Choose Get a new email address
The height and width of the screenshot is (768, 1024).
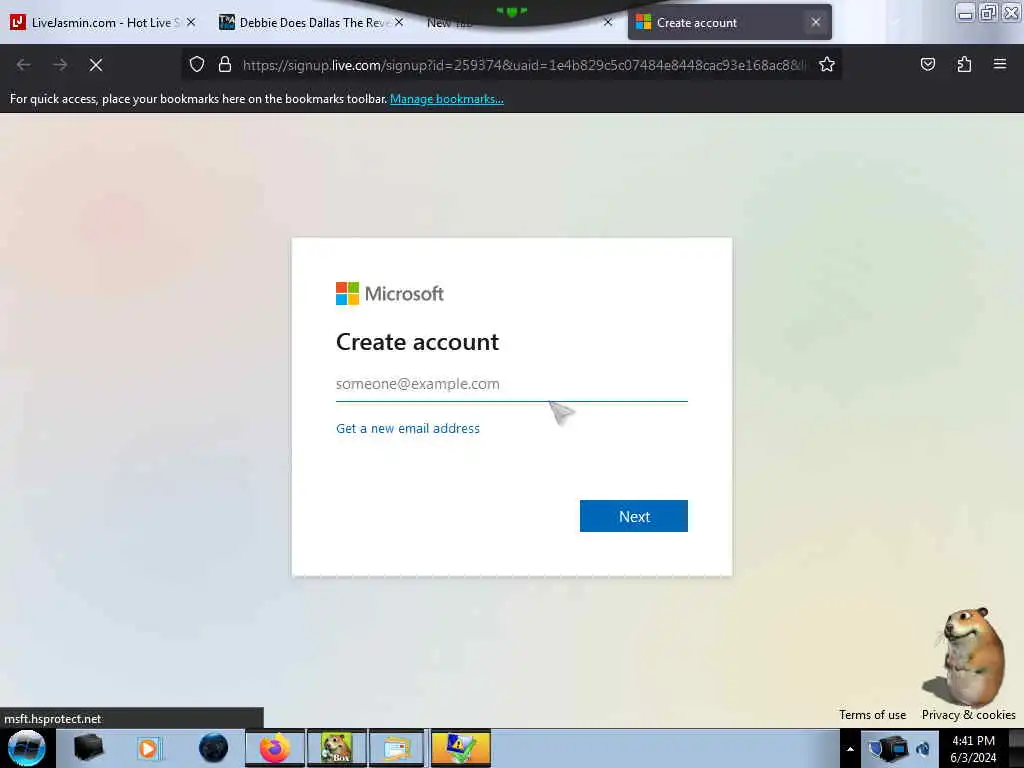click(408, 428)
